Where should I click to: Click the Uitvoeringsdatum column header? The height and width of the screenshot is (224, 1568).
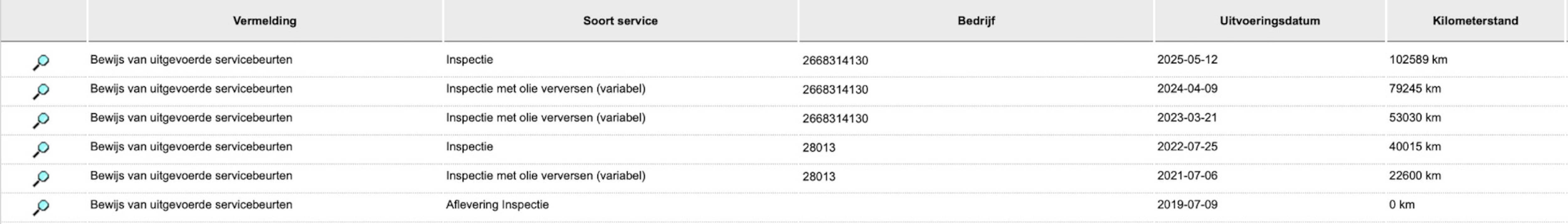click(x=1269, y=21)
